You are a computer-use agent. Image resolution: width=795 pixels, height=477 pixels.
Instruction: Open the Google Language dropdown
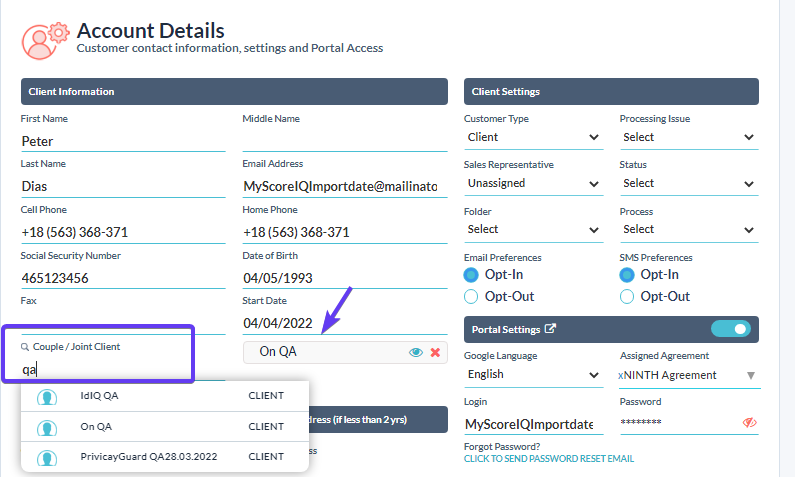533,375
